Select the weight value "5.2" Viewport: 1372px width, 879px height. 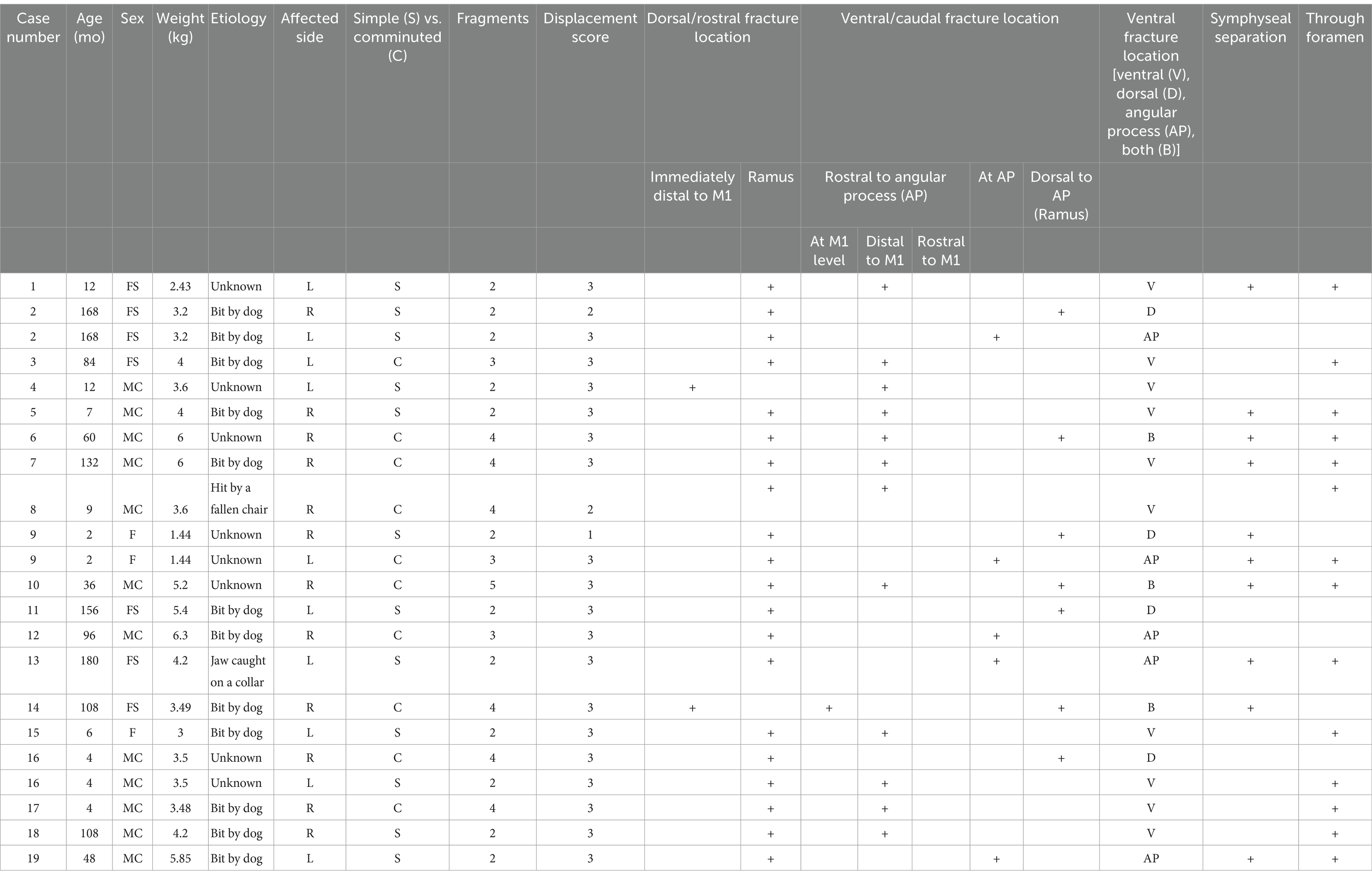pos(180,585)
